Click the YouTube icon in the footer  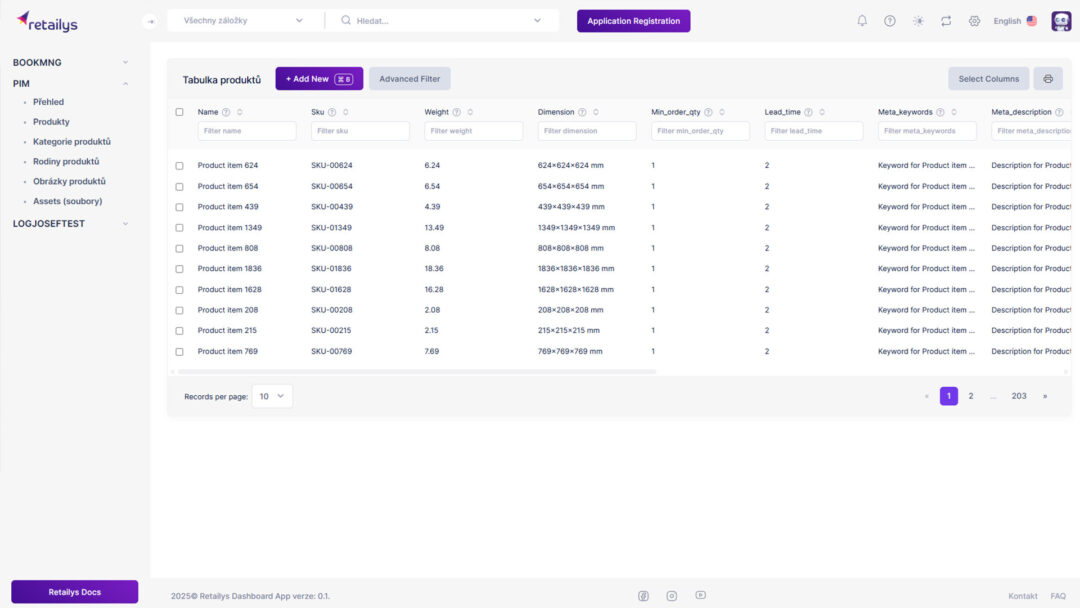[700, 595]
